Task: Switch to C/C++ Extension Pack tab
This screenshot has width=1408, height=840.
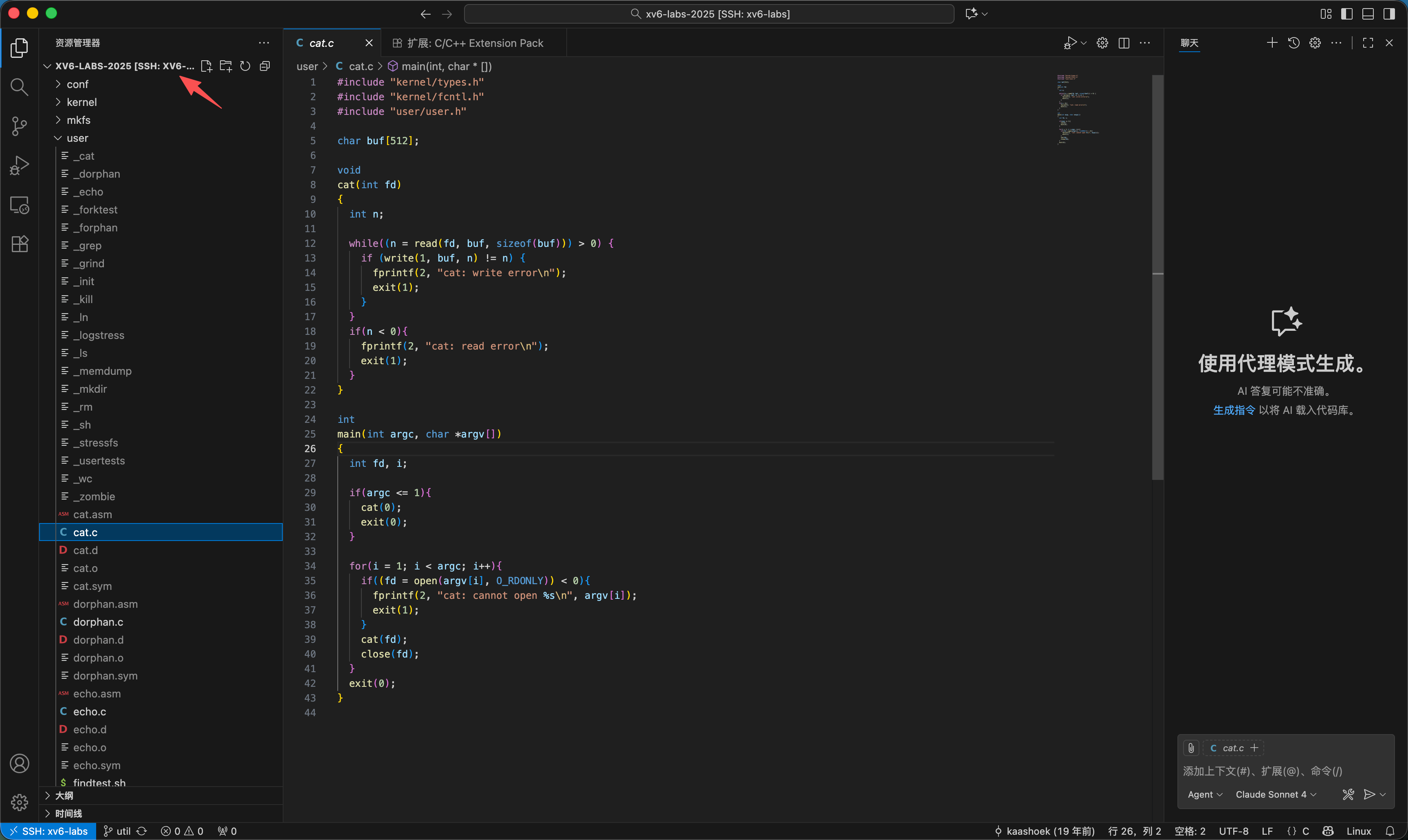Action: pyautogui.click(x=474, y=43)
